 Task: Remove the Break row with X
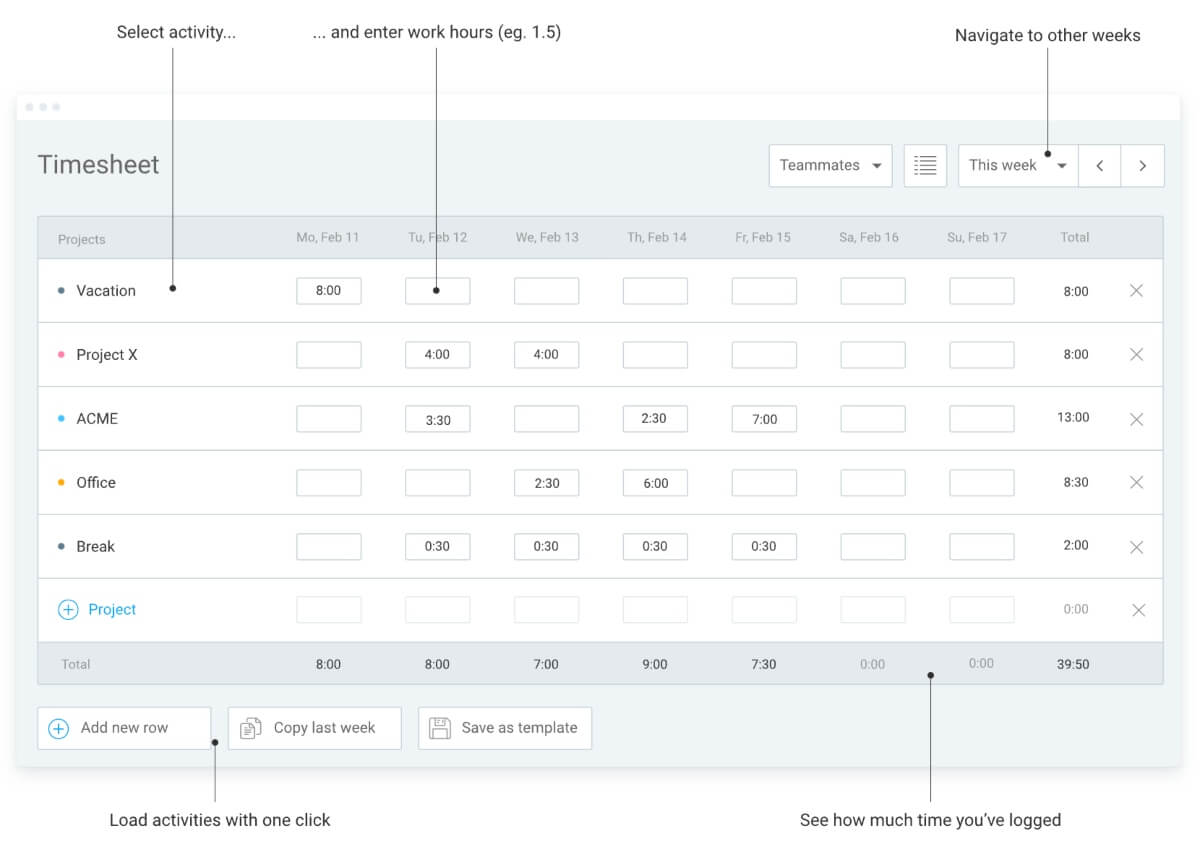[1136, 547]
